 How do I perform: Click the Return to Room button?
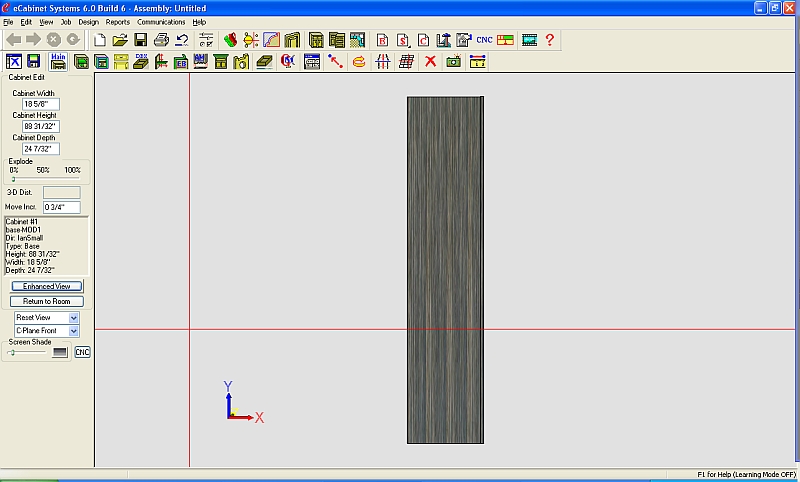pos(47,301)
